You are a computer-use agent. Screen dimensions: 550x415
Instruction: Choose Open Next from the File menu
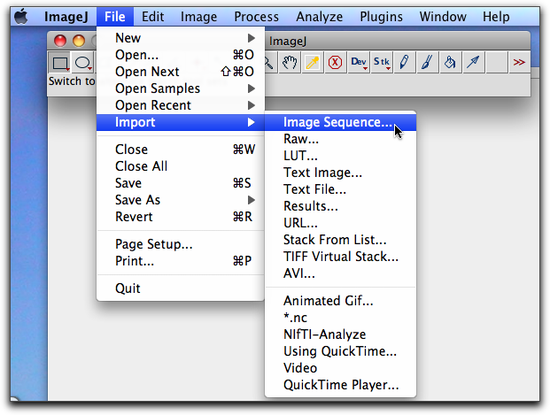tap(181, 71)
